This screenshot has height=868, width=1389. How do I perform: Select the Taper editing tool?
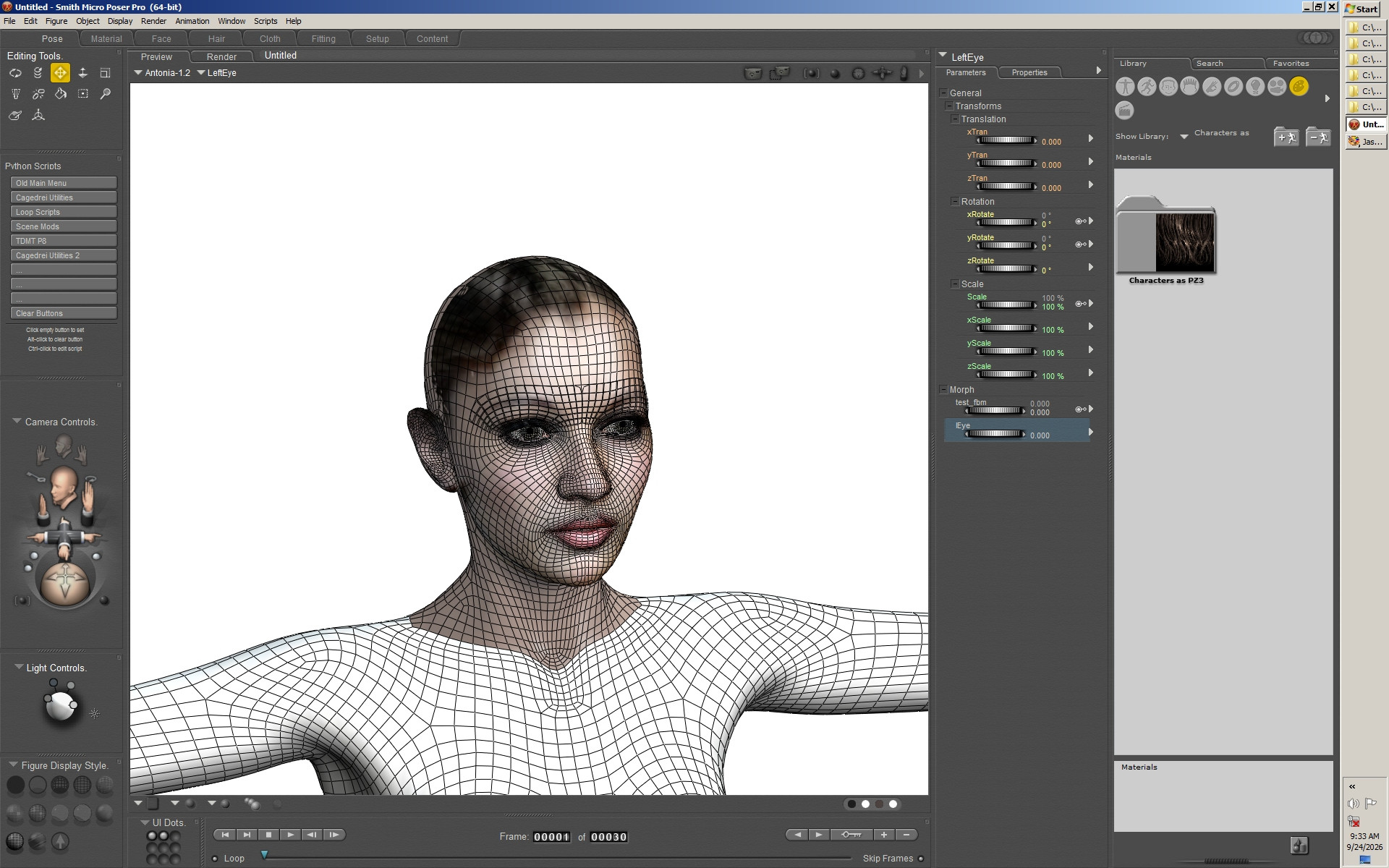point(15,94)
